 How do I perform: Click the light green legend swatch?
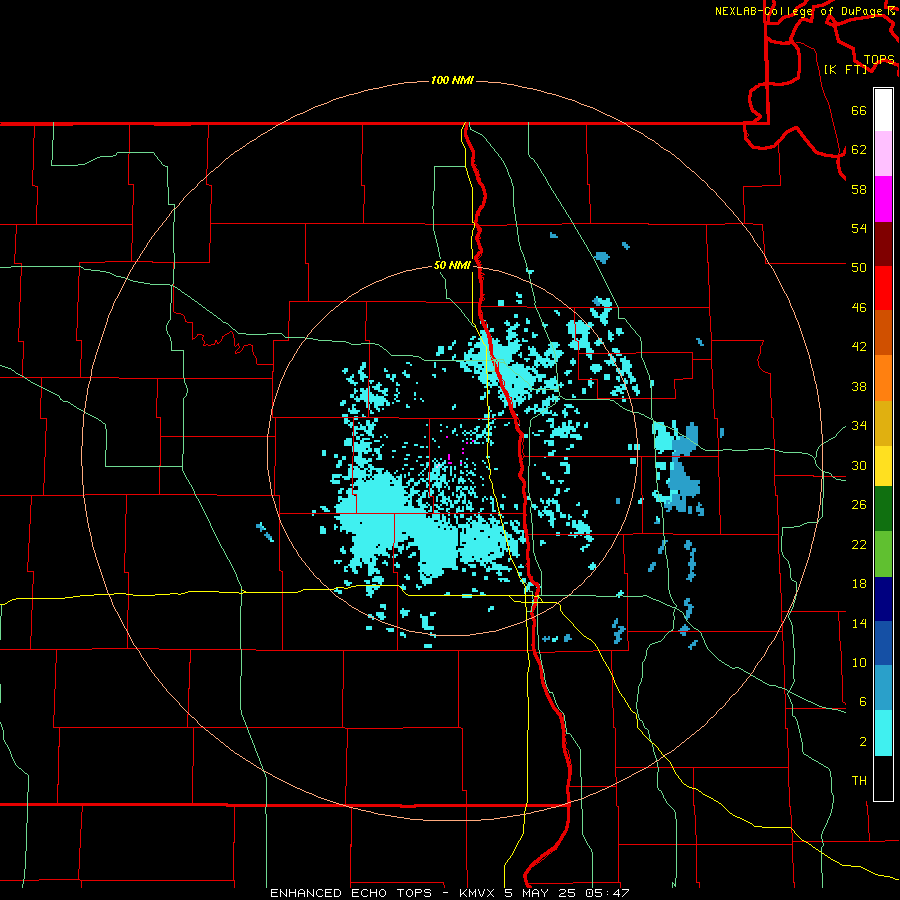[x=883, y=554]
